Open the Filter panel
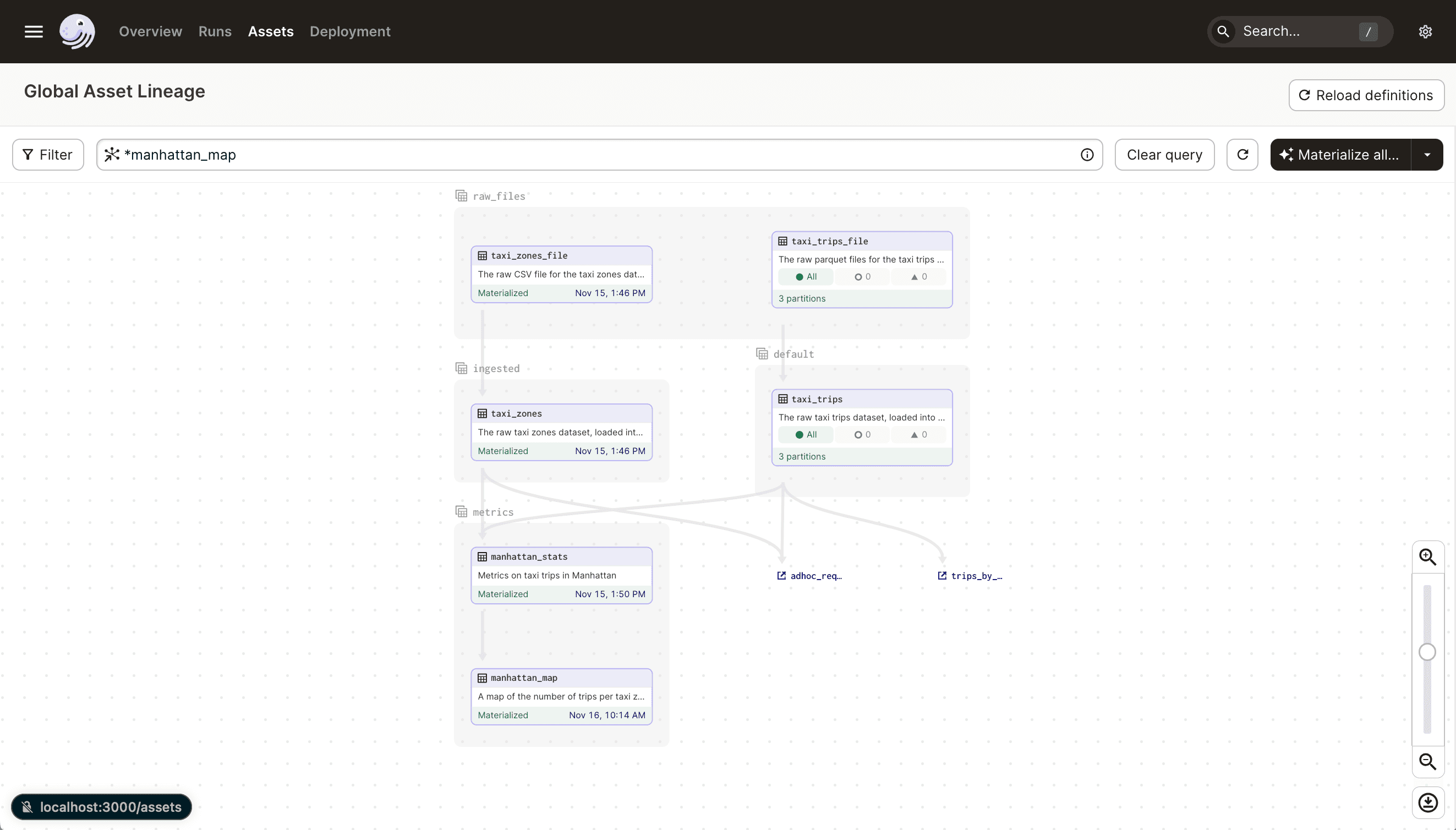This screenshot has width=1456, height=830. 47,155
